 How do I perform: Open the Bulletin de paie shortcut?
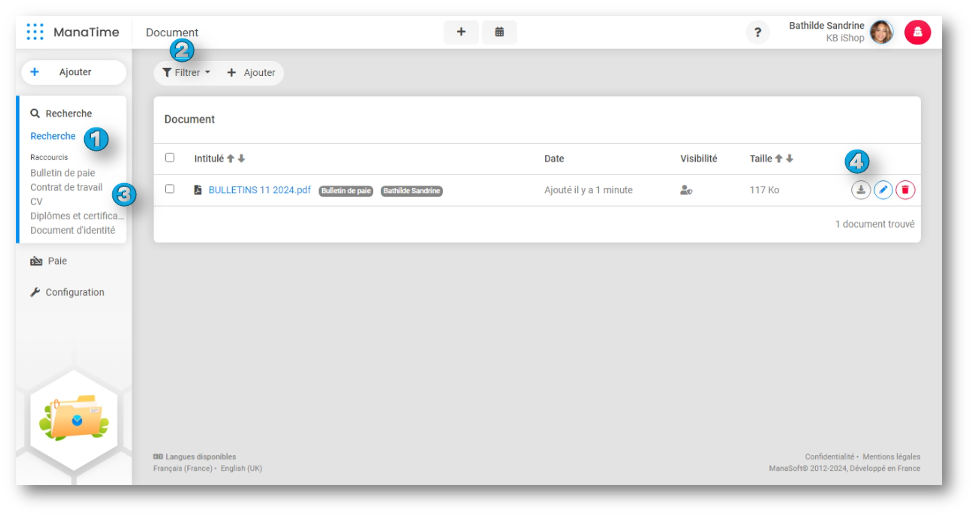click(63, 173)
